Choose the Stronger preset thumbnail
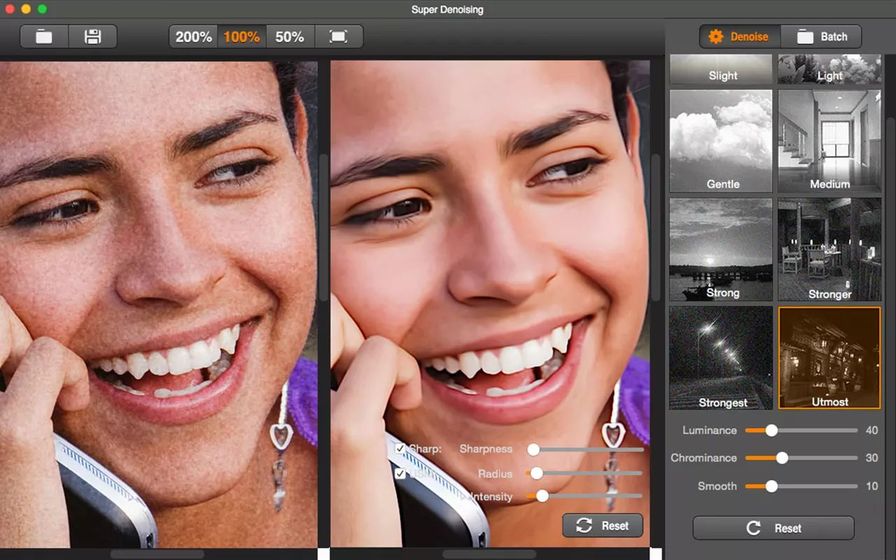 829,249
